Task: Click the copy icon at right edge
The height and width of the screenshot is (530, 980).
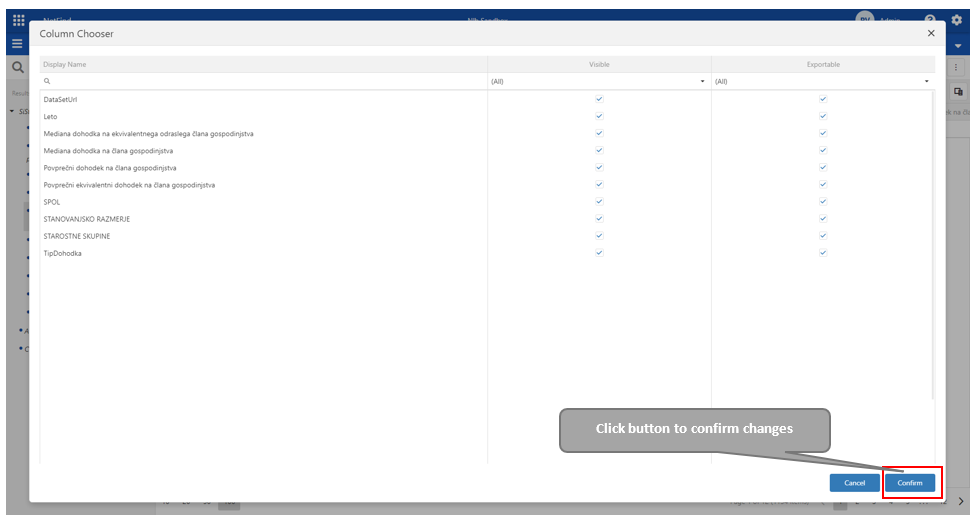Action: (x=957, y=91)
